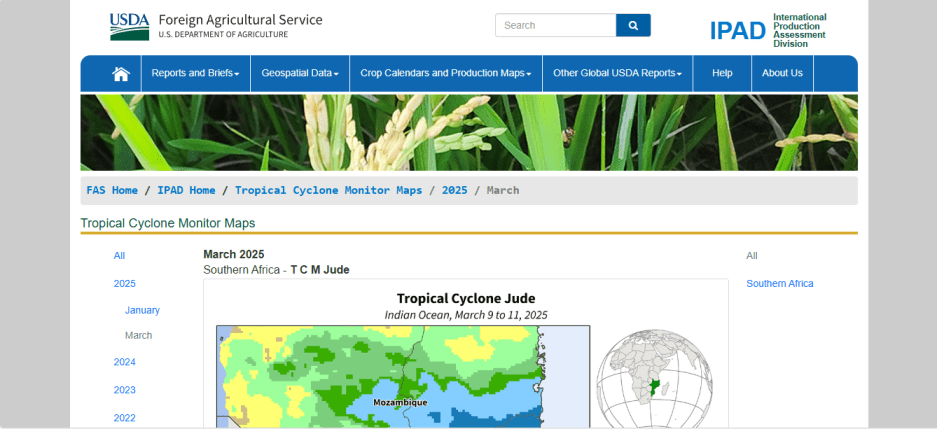The height and width of the screenshot is (429, 937).
Task: Expand Other Global USDA Reports menu
Action: pos(617,73)
